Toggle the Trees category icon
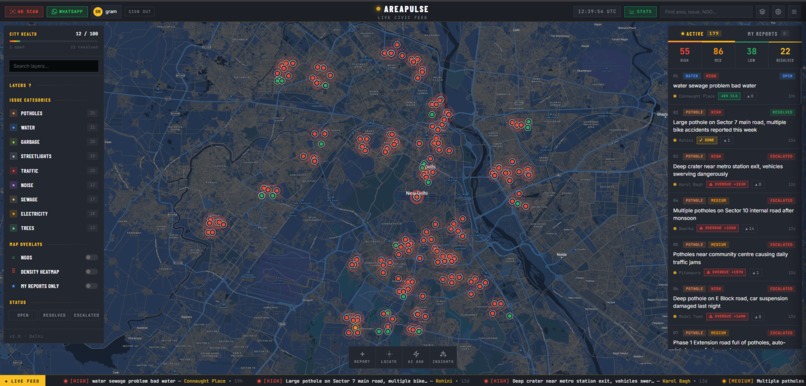The width and height of the screenshot is (806, 386). pyautogui.click(x=14, y=228)
